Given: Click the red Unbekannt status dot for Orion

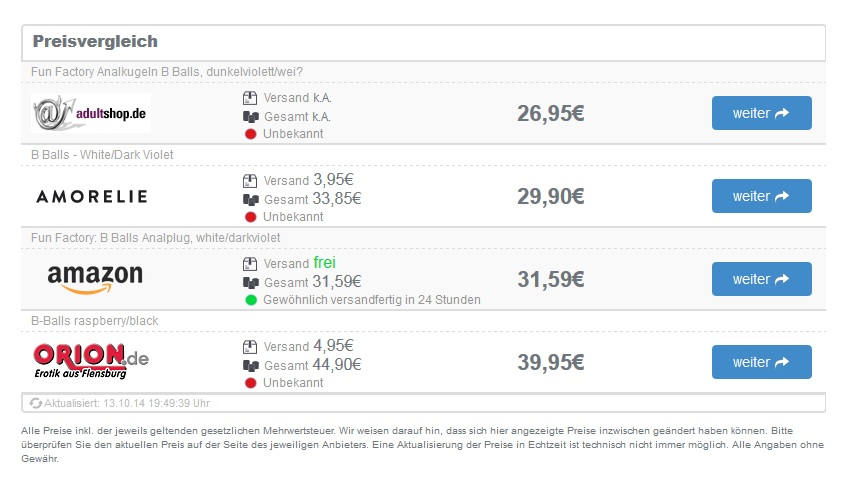Looking at the screenshot, I should 250,383.
